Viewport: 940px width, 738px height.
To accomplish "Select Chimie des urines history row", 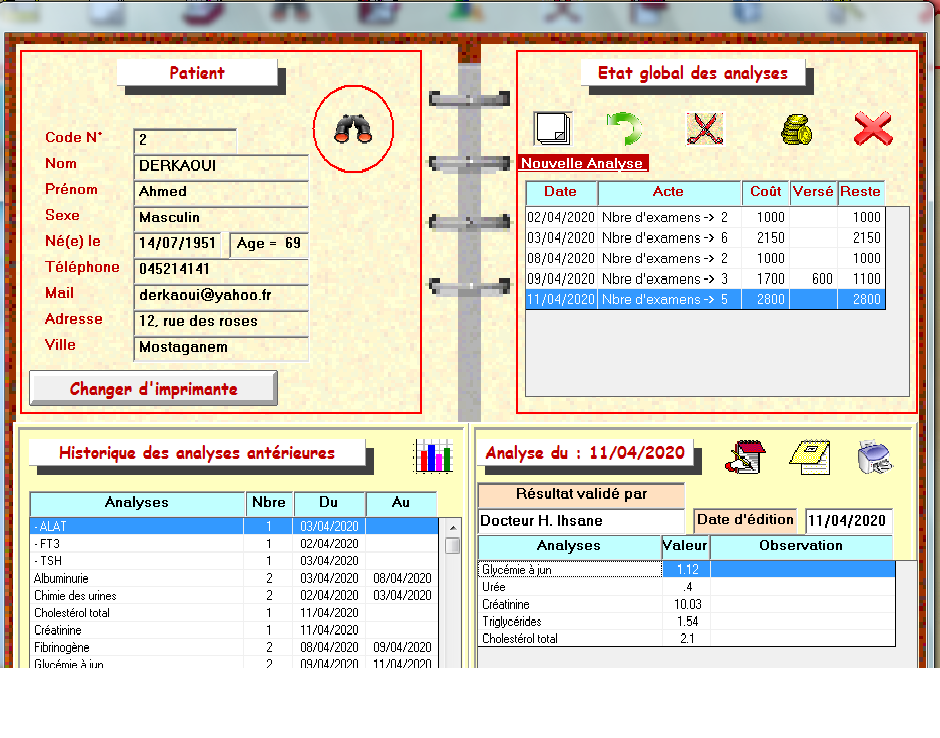I will click(x=234, y=596).
